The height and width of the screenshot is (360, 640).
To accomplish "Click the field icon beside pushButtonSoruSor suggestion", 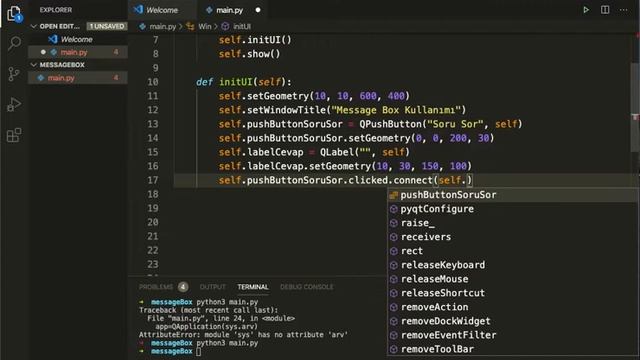I will tap(393, 195).
